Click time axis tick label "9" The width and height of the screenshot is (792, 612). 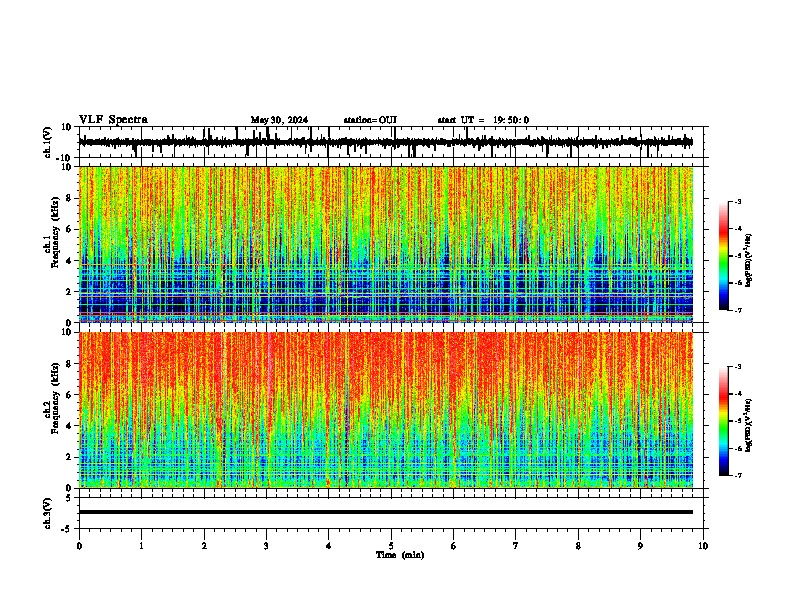[640, 546]
